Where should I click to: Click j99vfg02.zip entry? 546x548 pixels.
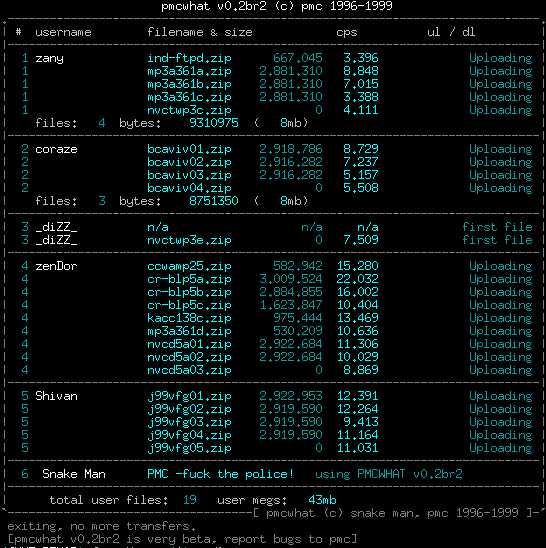tap(189, 409)
